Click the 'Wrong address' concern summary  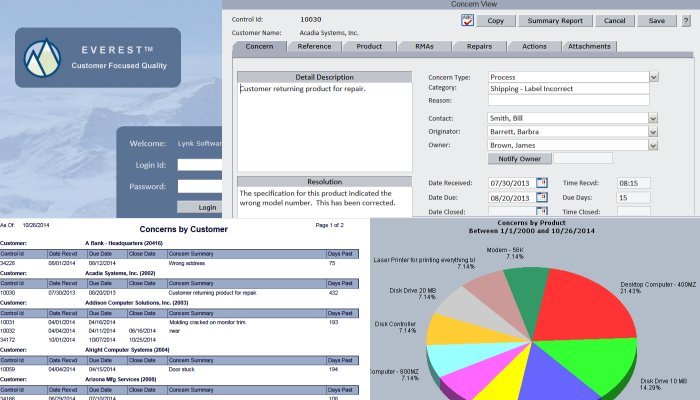[x=187, y=263]
